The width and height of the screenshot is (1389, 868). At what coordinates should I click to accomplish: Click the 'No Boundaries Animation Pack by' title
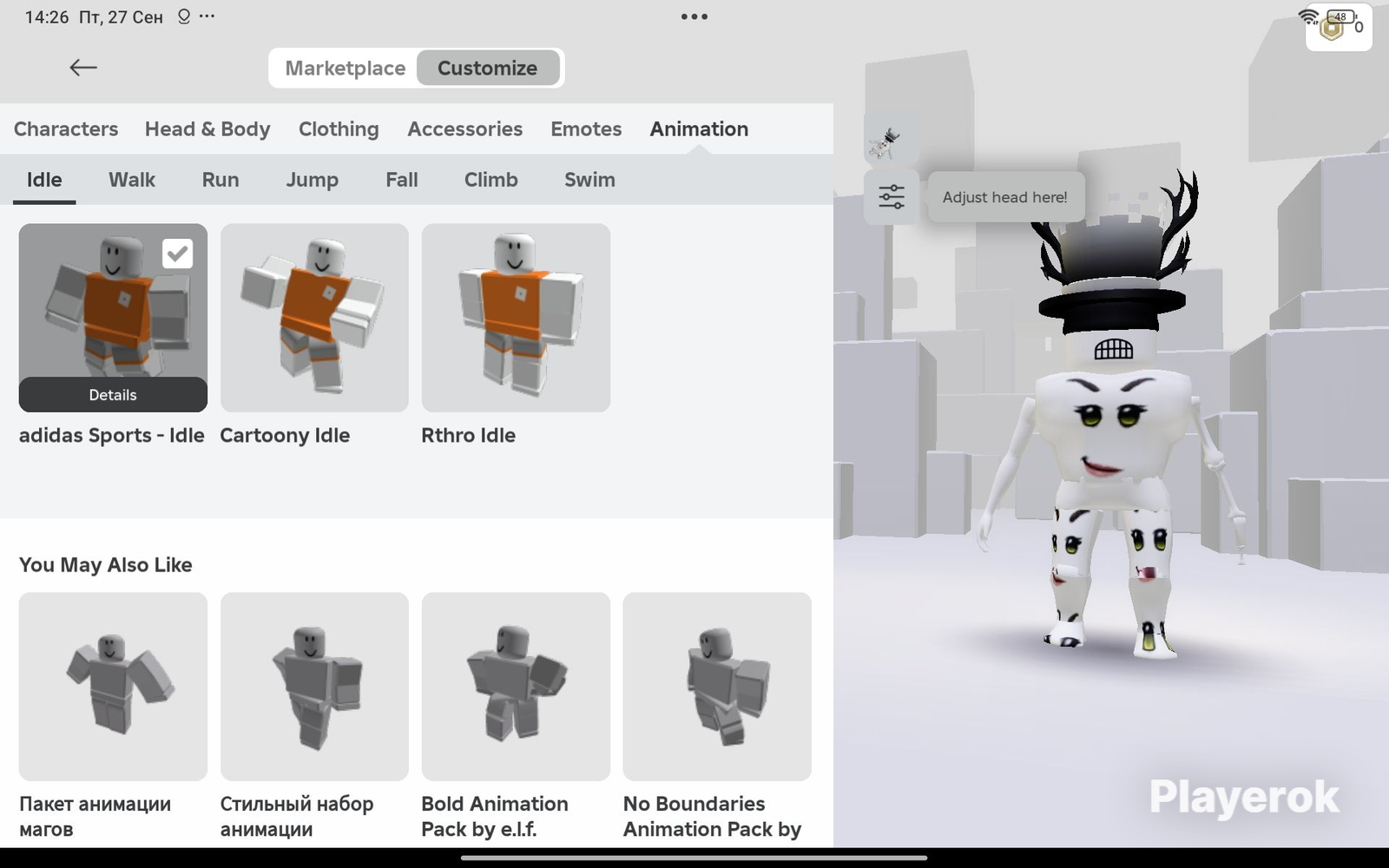pos(713,817)
